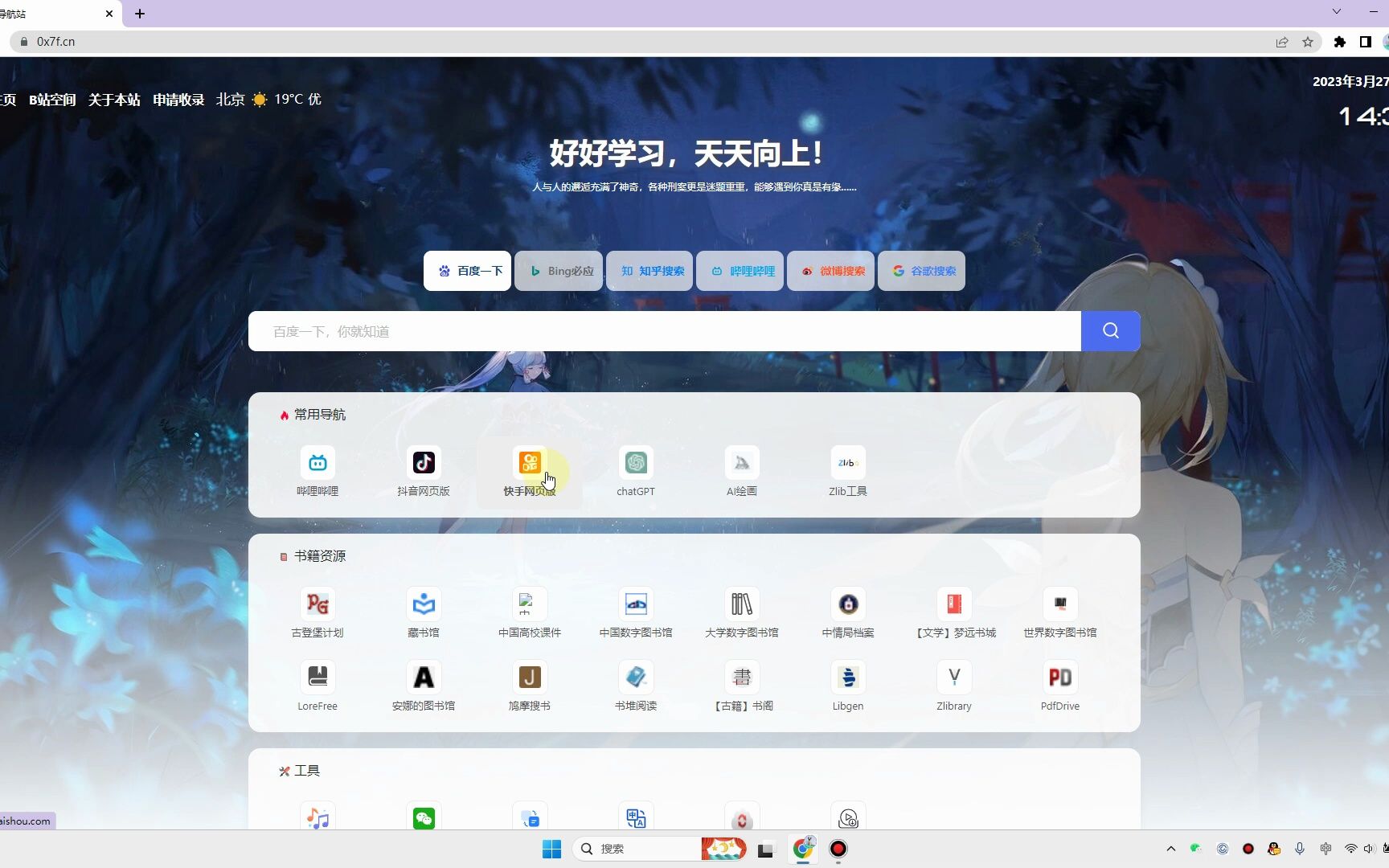This screenshot has height=868, width=1389.
Task: Open the 鸠摩搜书 icon
Action: 530,678
